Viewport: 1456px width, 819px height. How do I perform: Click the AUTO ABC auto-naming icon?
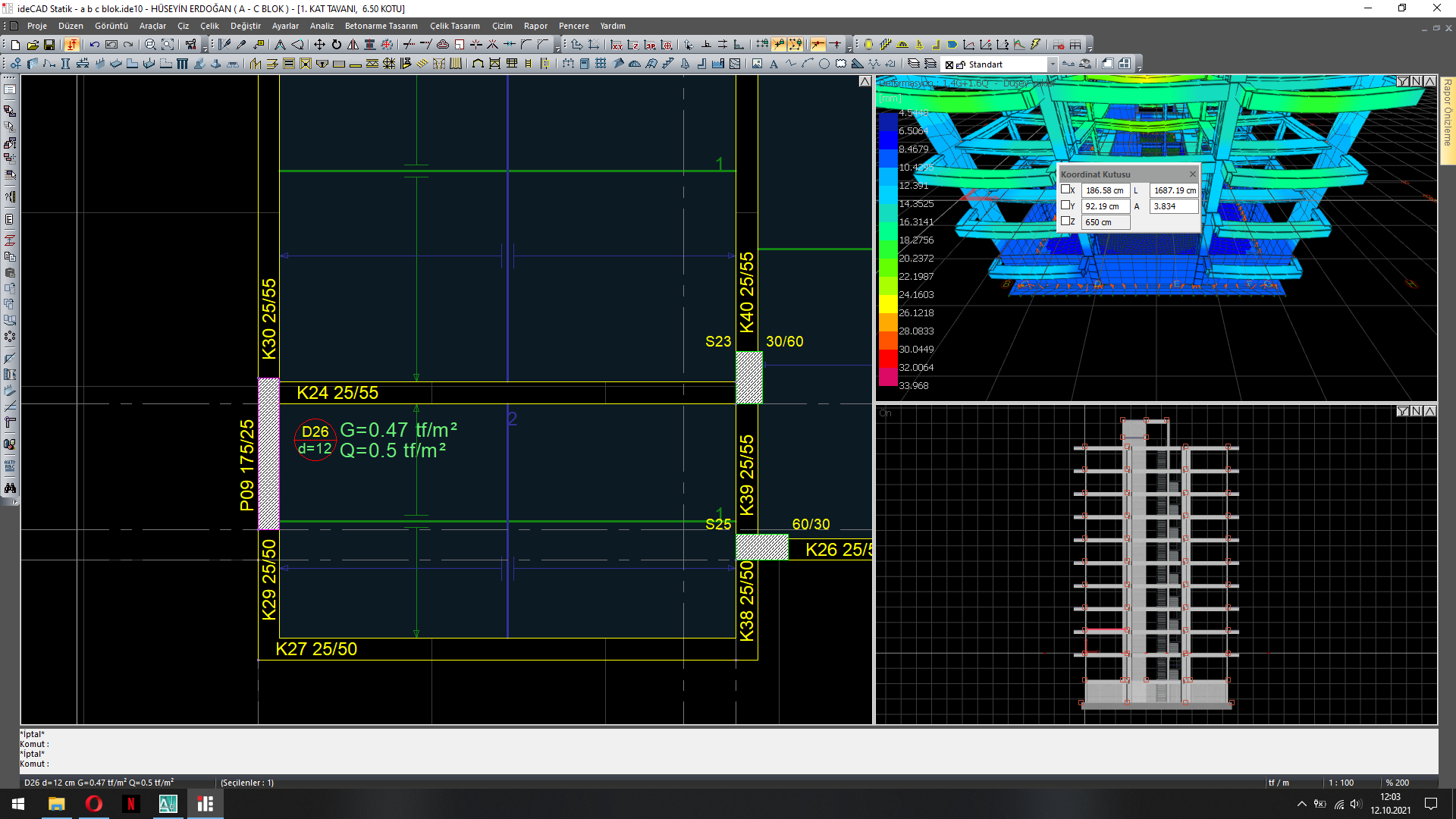pos(10,466)
